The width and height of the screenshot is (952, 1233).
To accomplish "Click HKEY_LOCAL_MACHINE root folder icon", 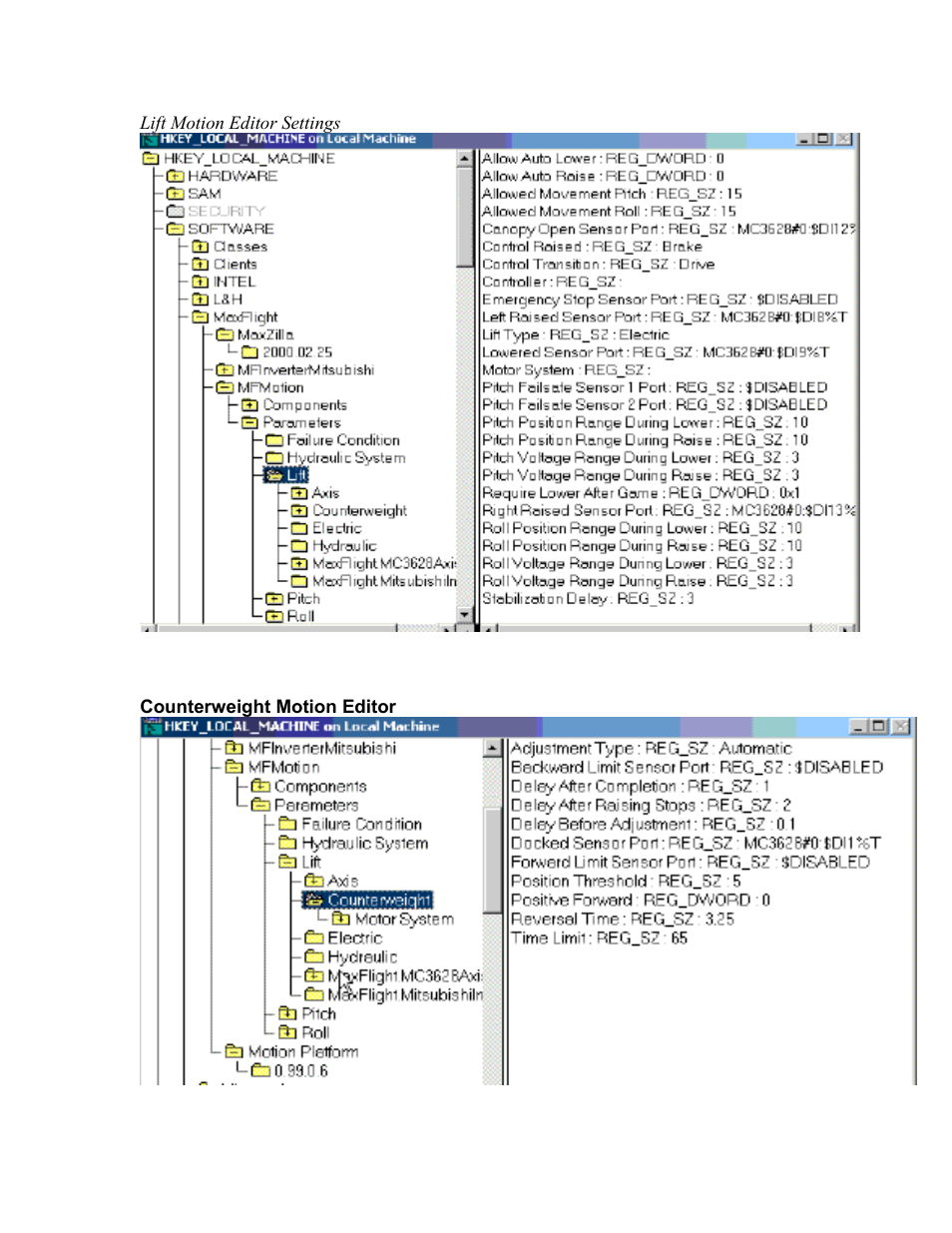I will point(151,159).
